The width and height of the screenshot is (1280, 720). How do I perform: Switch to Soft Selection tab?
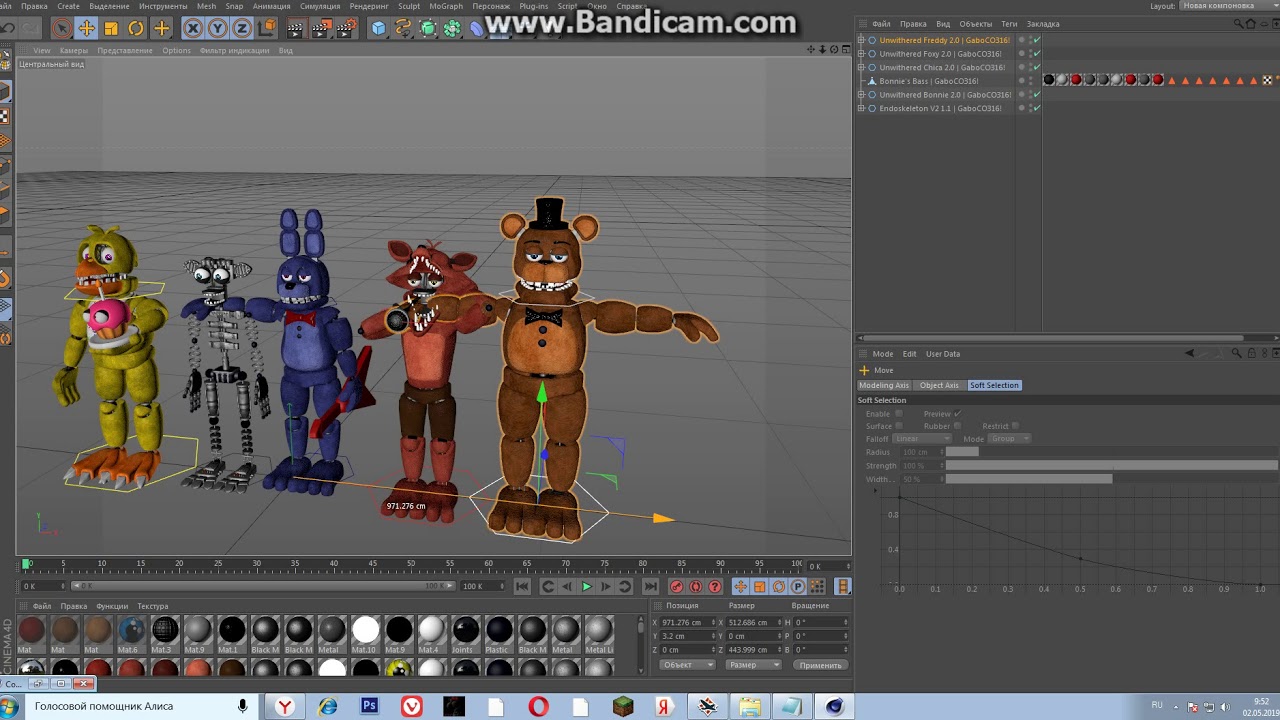point(994,385)
